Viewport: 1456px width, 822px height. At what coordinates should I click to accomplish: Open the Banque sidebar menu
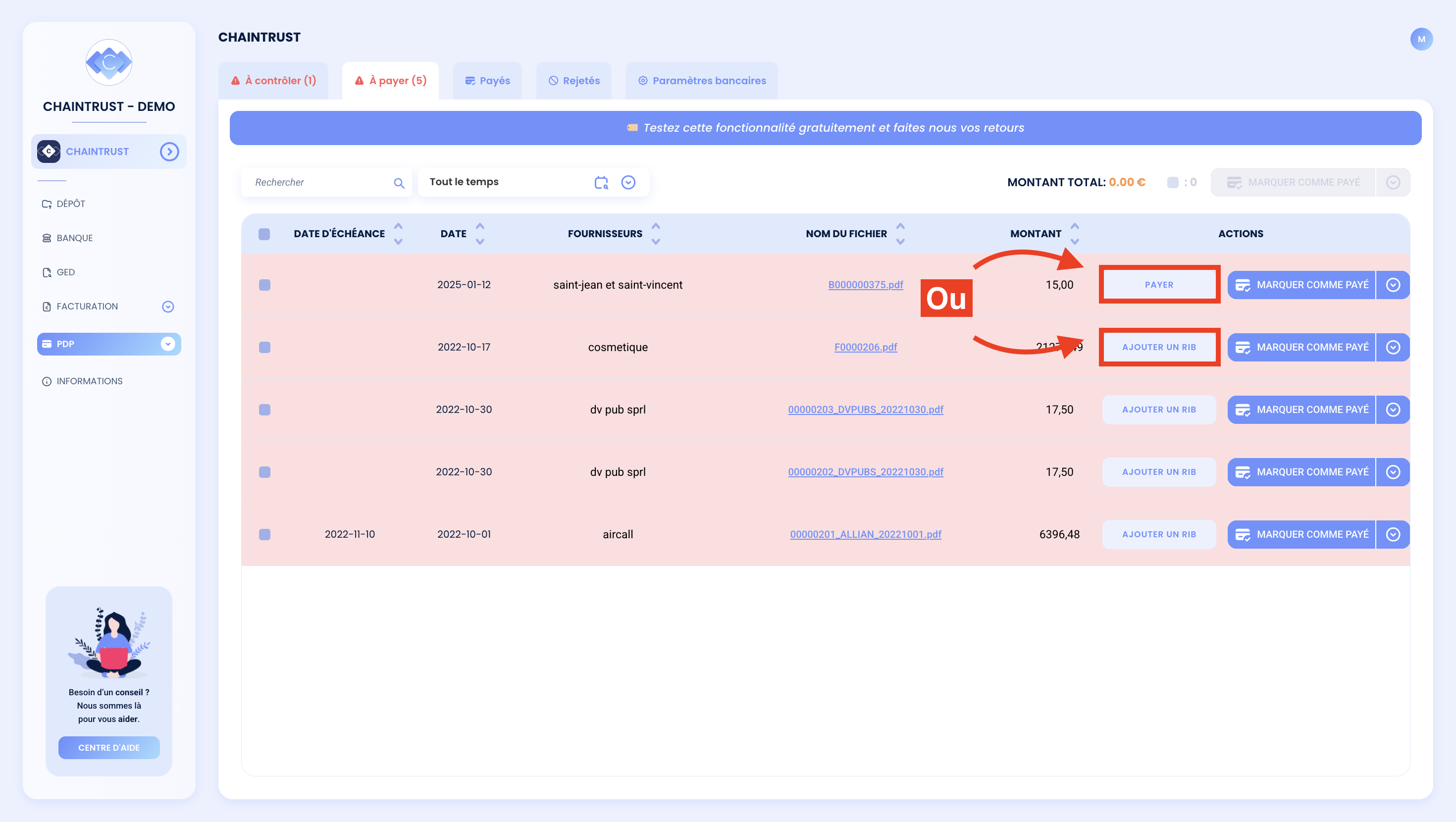point(75,238)
